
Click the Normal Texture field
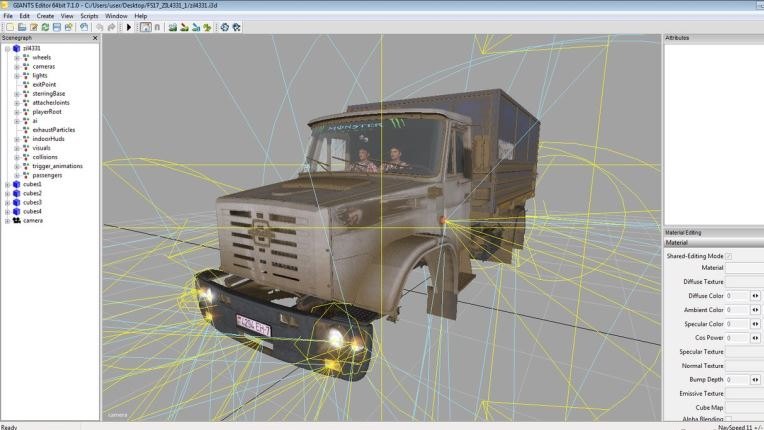coord(744,366)
